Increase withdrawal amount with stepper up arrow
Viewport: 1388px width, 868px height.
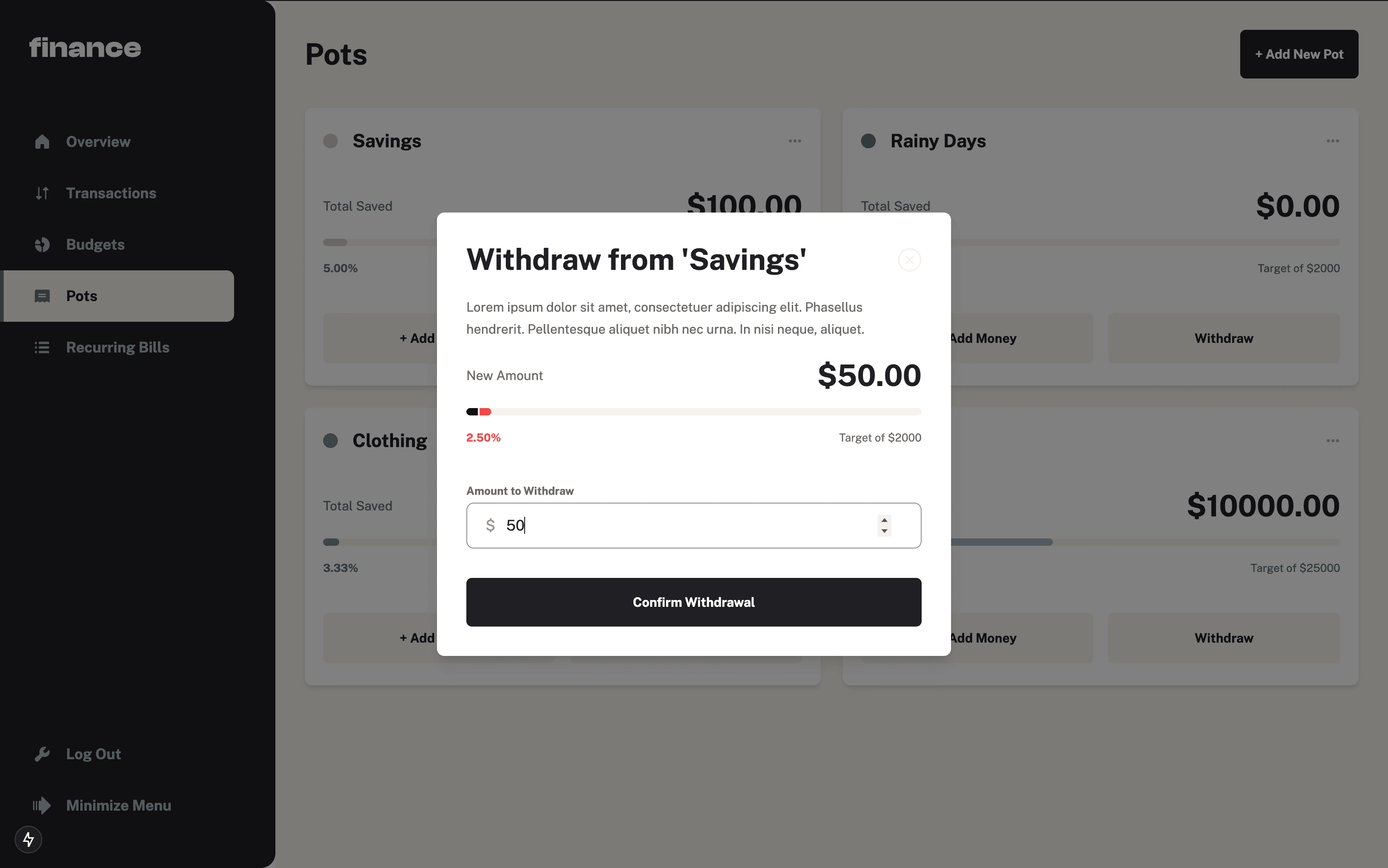(x=884, y=520)
